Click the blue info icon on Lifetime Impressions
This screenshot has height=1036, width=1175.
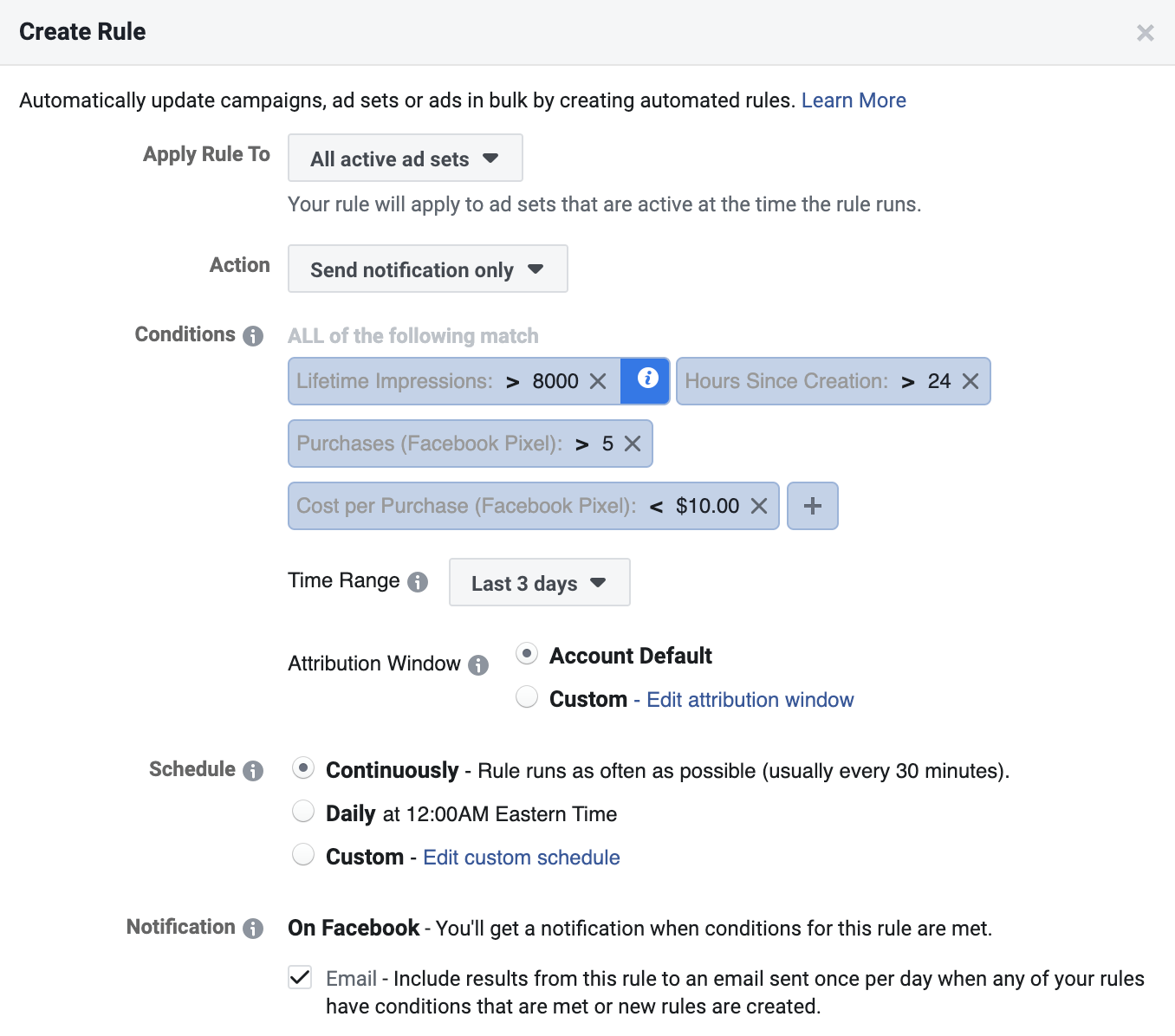pyautogui.click(x=646, y=379)
